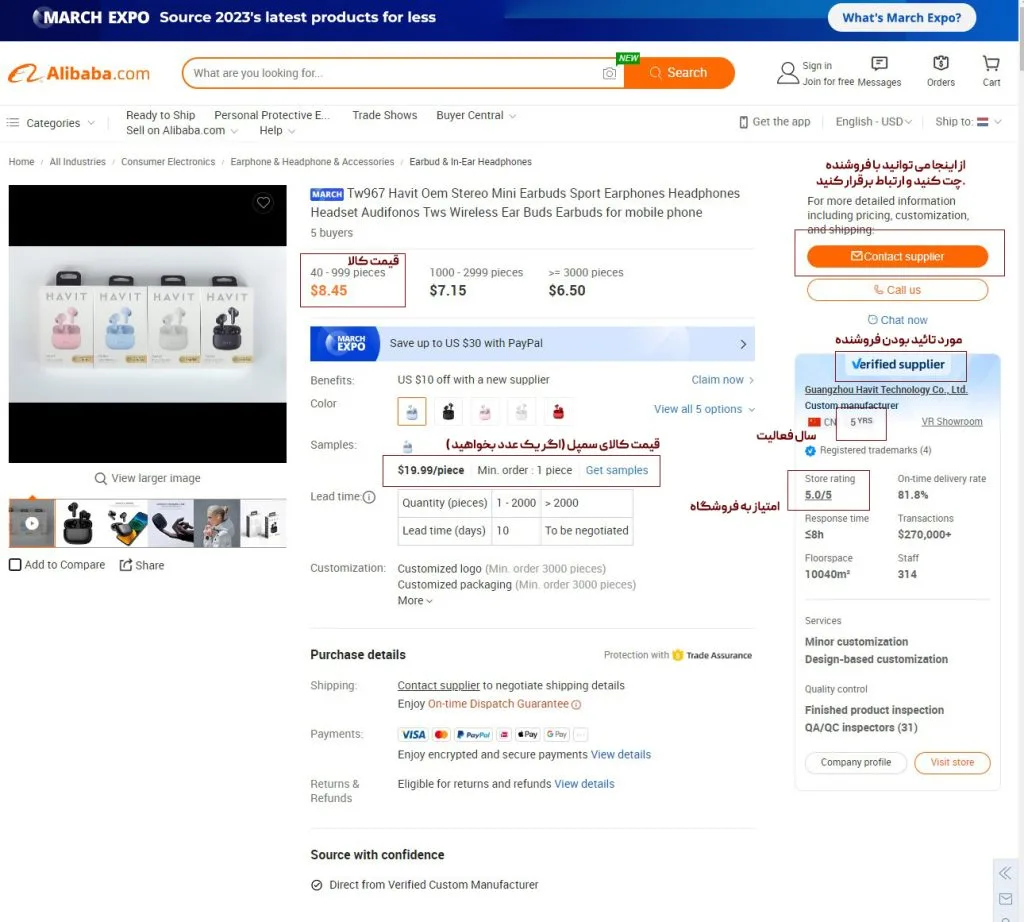Click the Share icon link
1024x922 pixels.
pyautogui.click(x=142, y=565)
